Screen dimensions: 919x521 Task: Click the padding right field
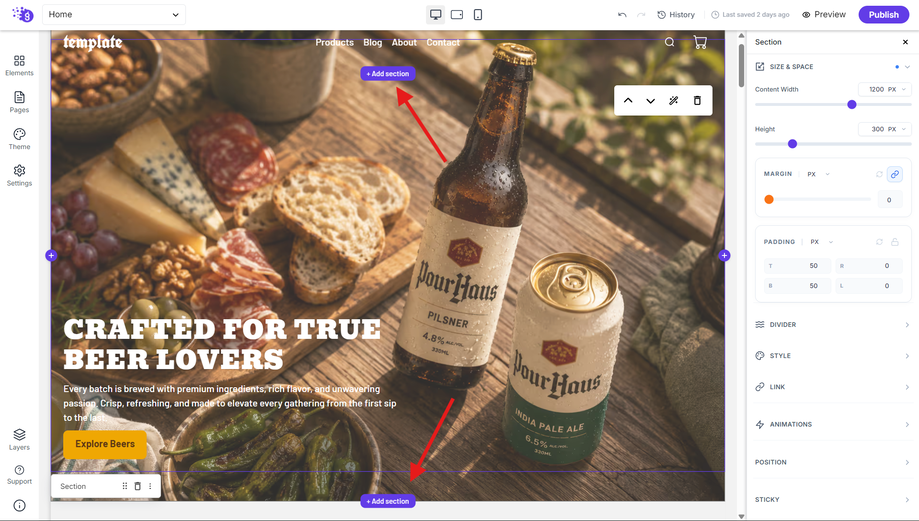pos(869,265)
